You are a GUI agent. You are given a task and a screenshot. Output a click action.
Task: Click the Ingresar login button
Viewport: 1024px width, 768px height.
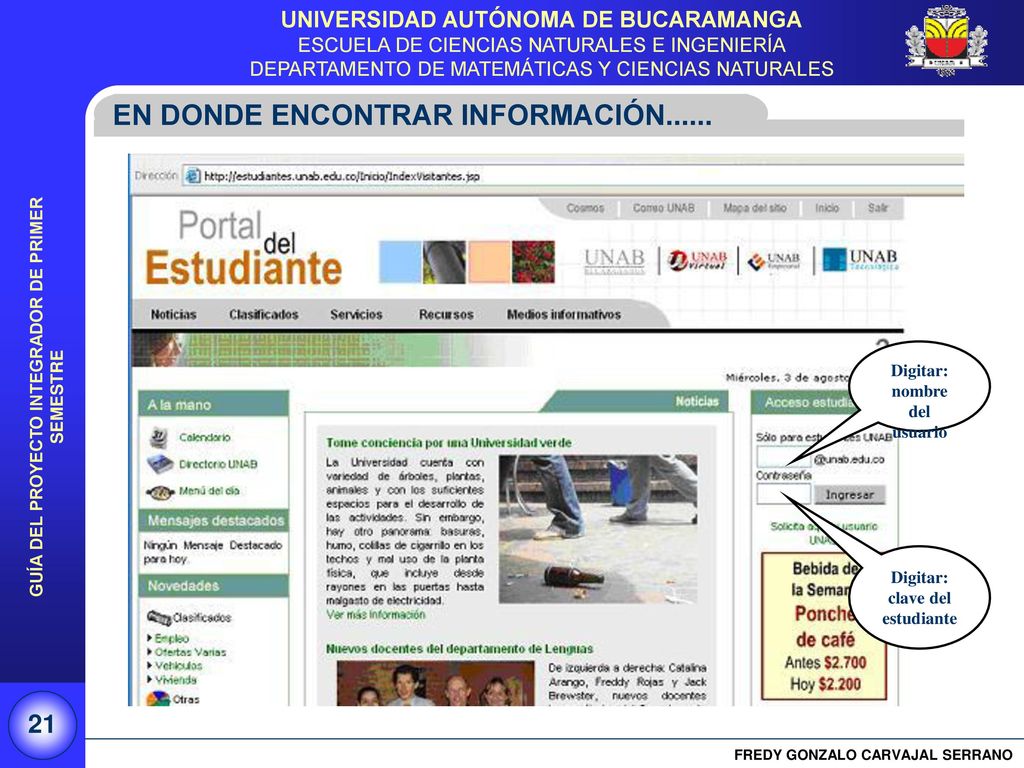pos(850,495)
